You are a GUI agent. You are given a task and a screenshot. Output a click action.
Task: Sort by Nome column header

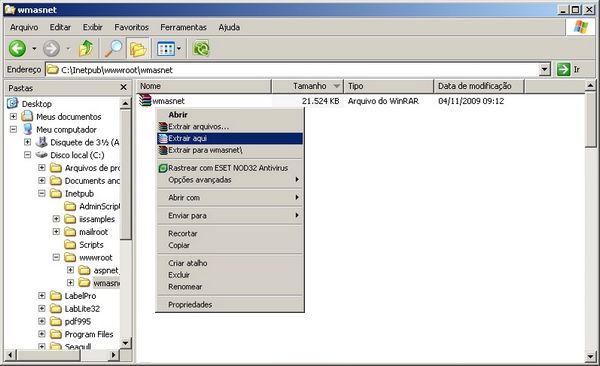[204, 86]
